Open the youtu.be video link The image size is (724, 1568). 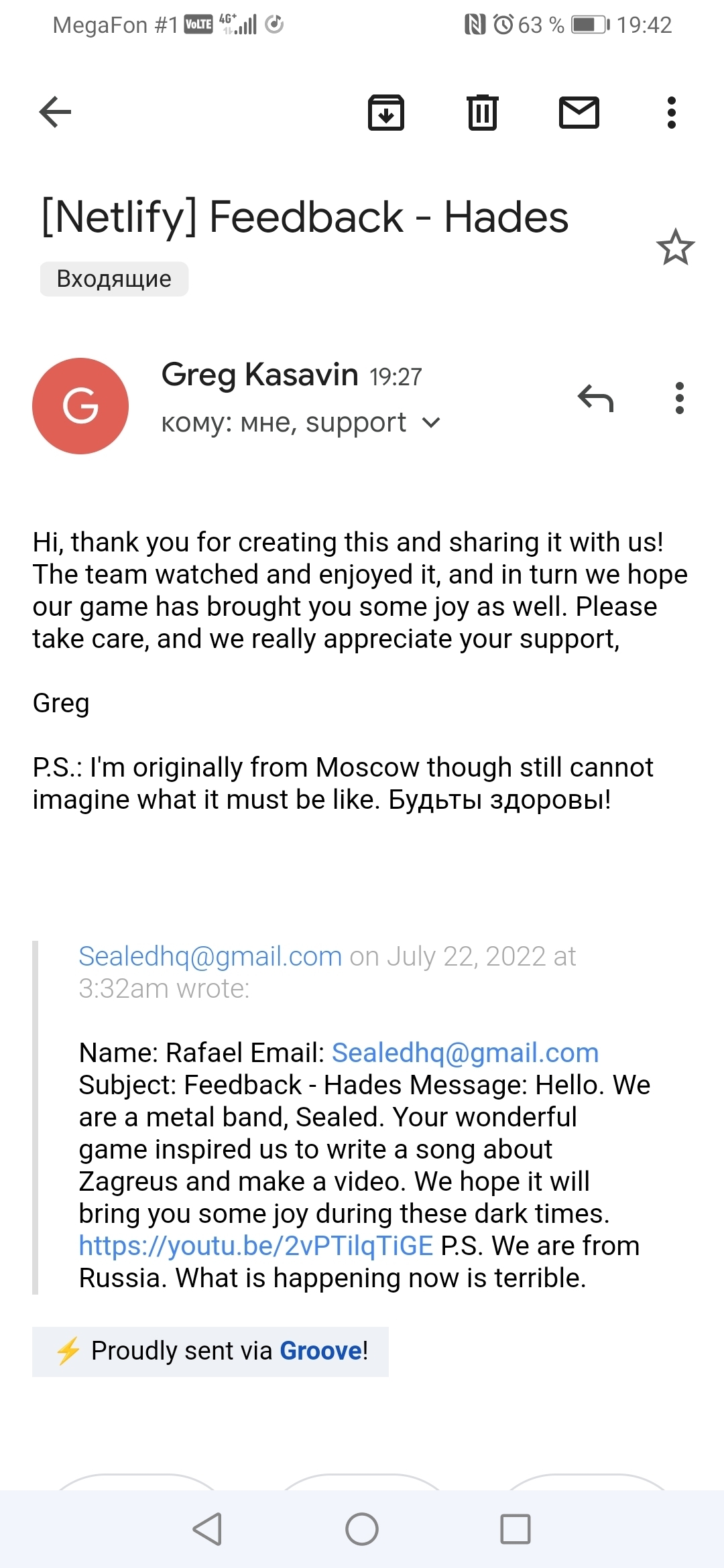(x=256, y=1246)
